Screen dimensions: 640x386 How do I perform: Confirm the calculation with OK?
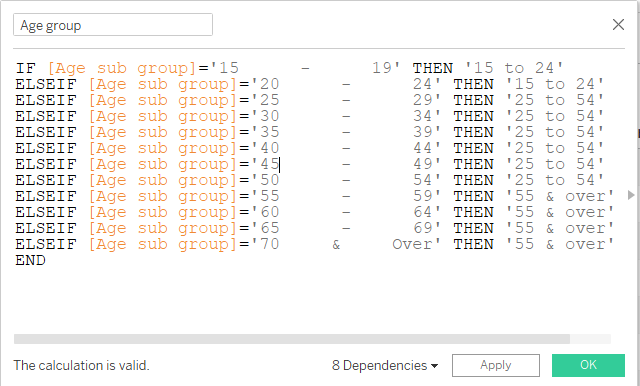(x=588, y=365)
